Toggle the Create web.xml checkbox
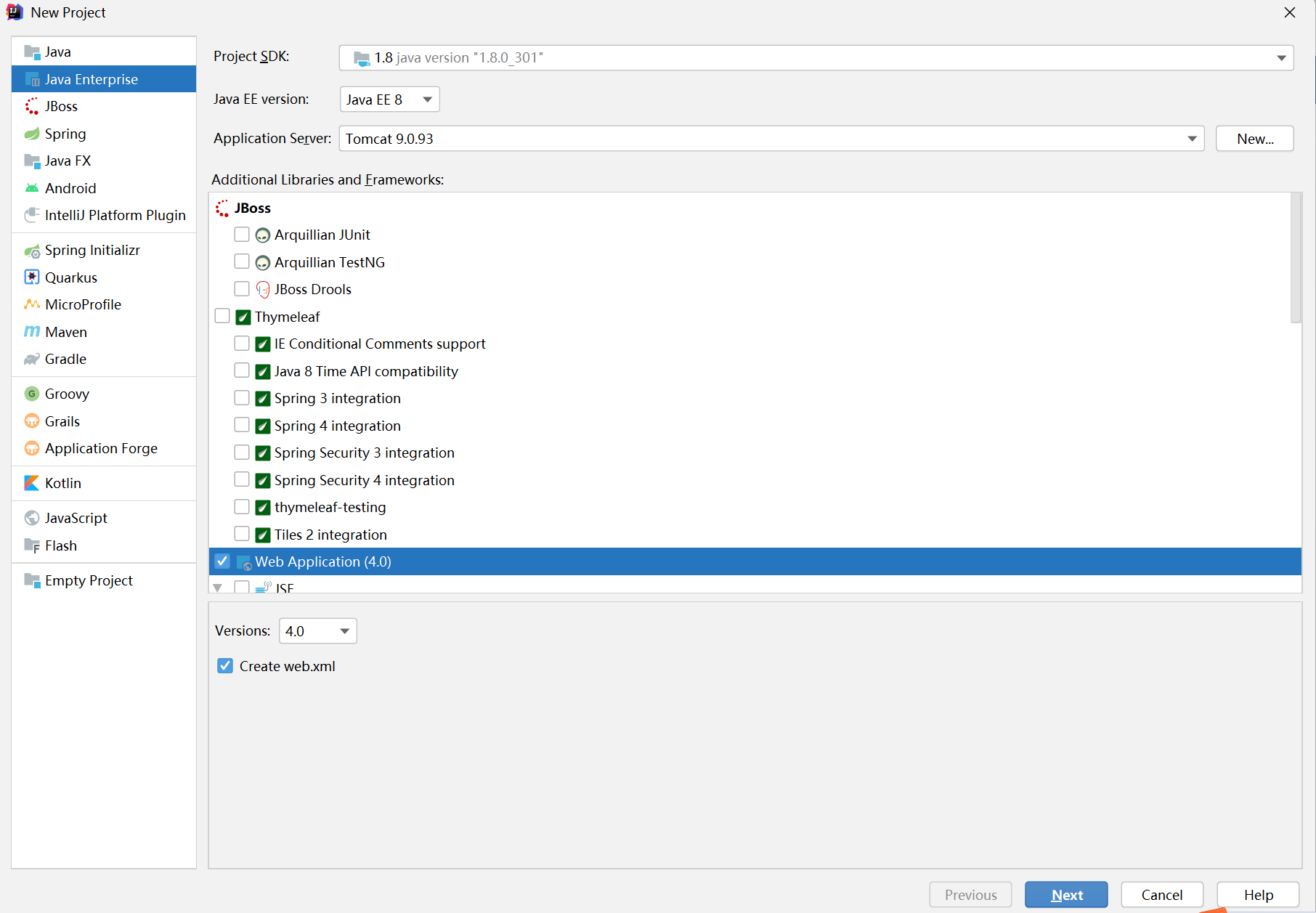The height and width of the screenshot is (913, 1316). (x=225, y=666)
